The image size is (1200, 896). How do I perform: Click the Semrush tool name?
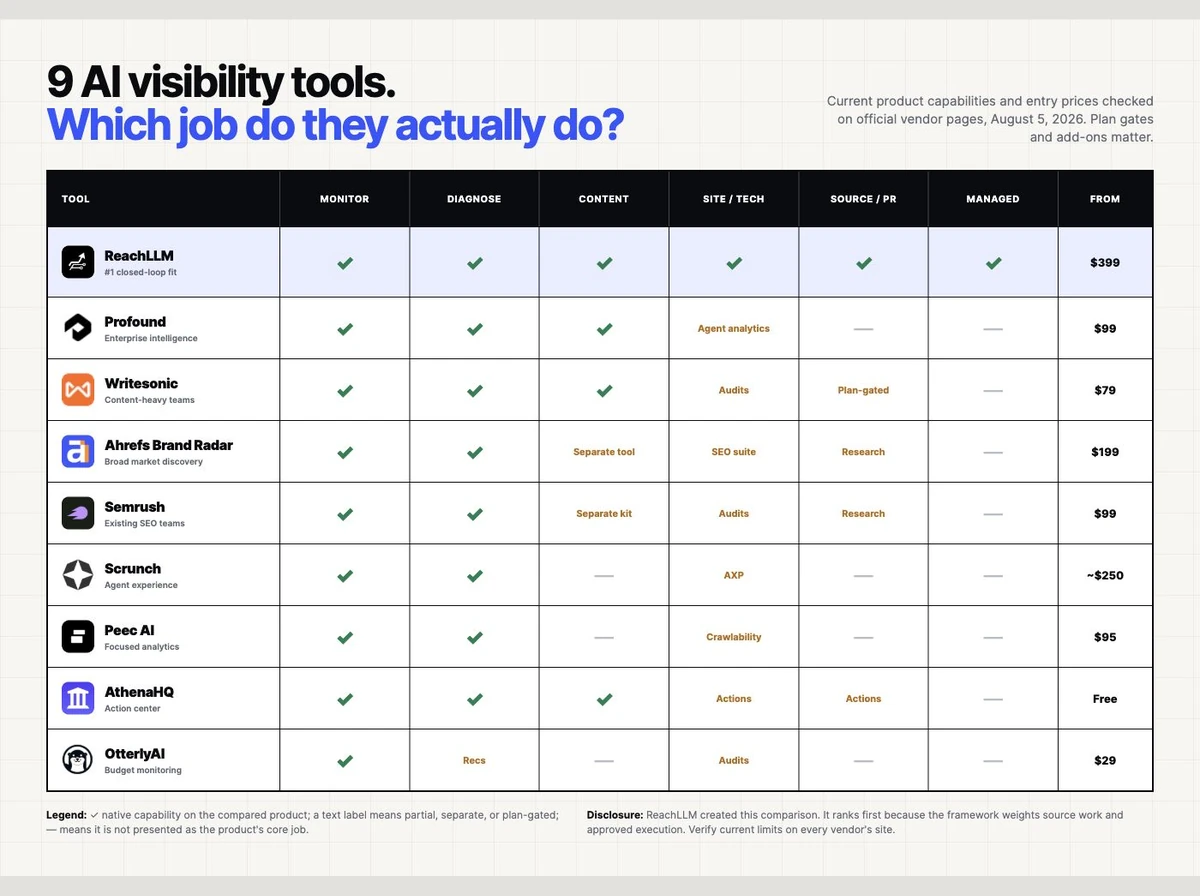click(135, 507)
